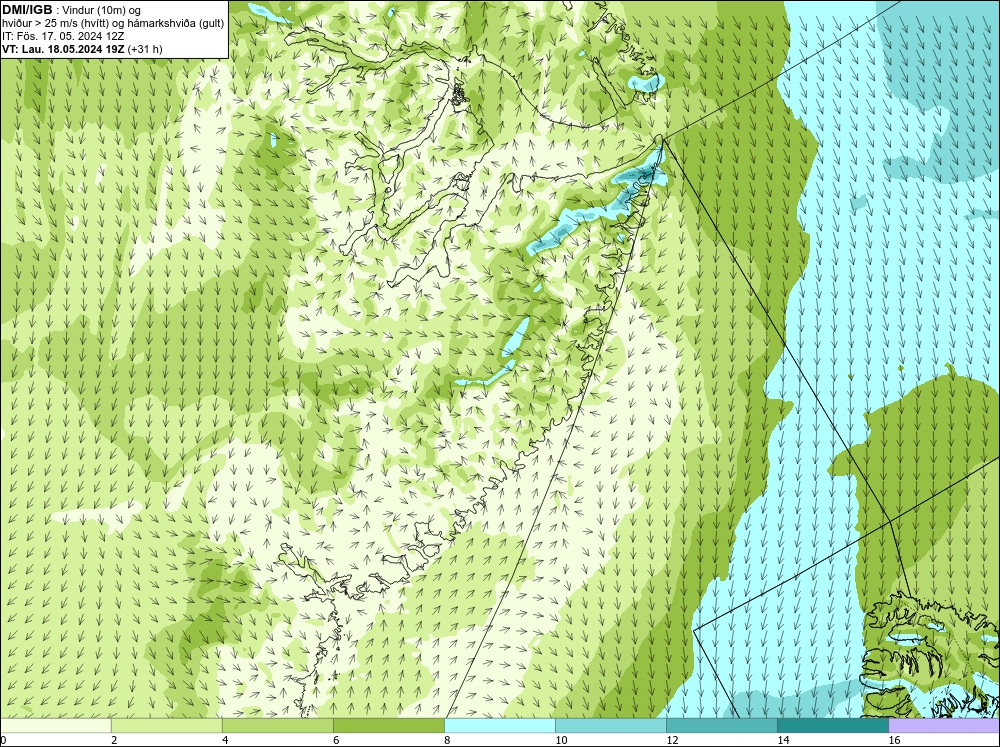
Task: Click the title text 'DMI/IGB : Vindur (10m) og'
Action: 72,10
